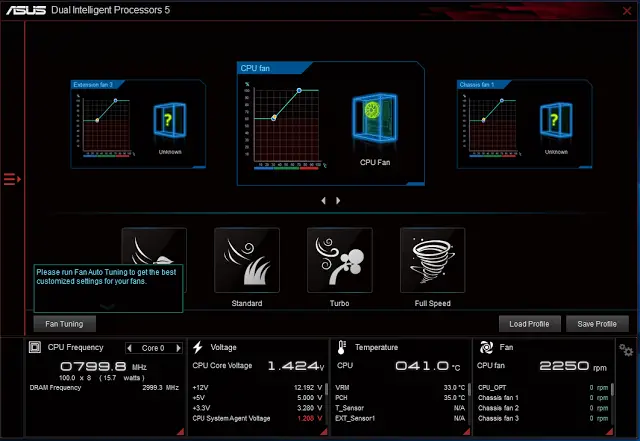This screenshot has height=441, width=640.
Task: Click the Chassis fan 2 rpm row
Action: point(543,408)
